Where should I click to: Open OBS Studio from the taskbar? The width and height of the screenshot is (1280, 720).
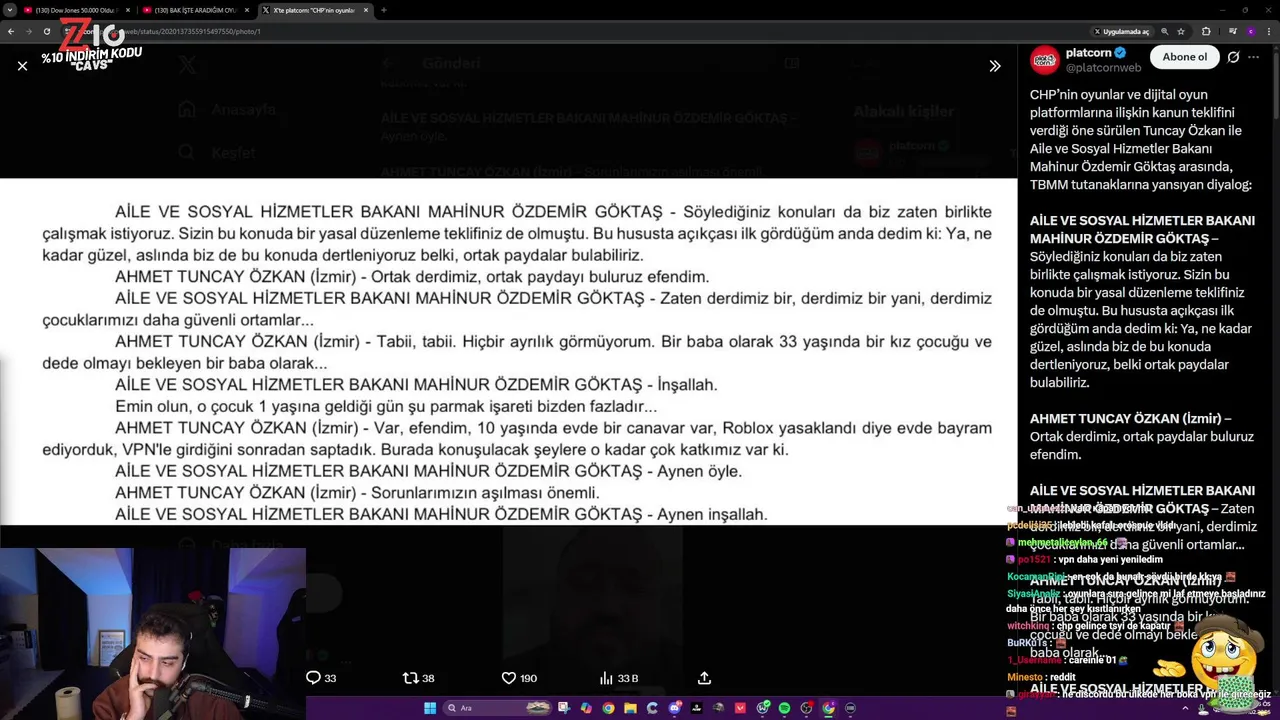806,708
